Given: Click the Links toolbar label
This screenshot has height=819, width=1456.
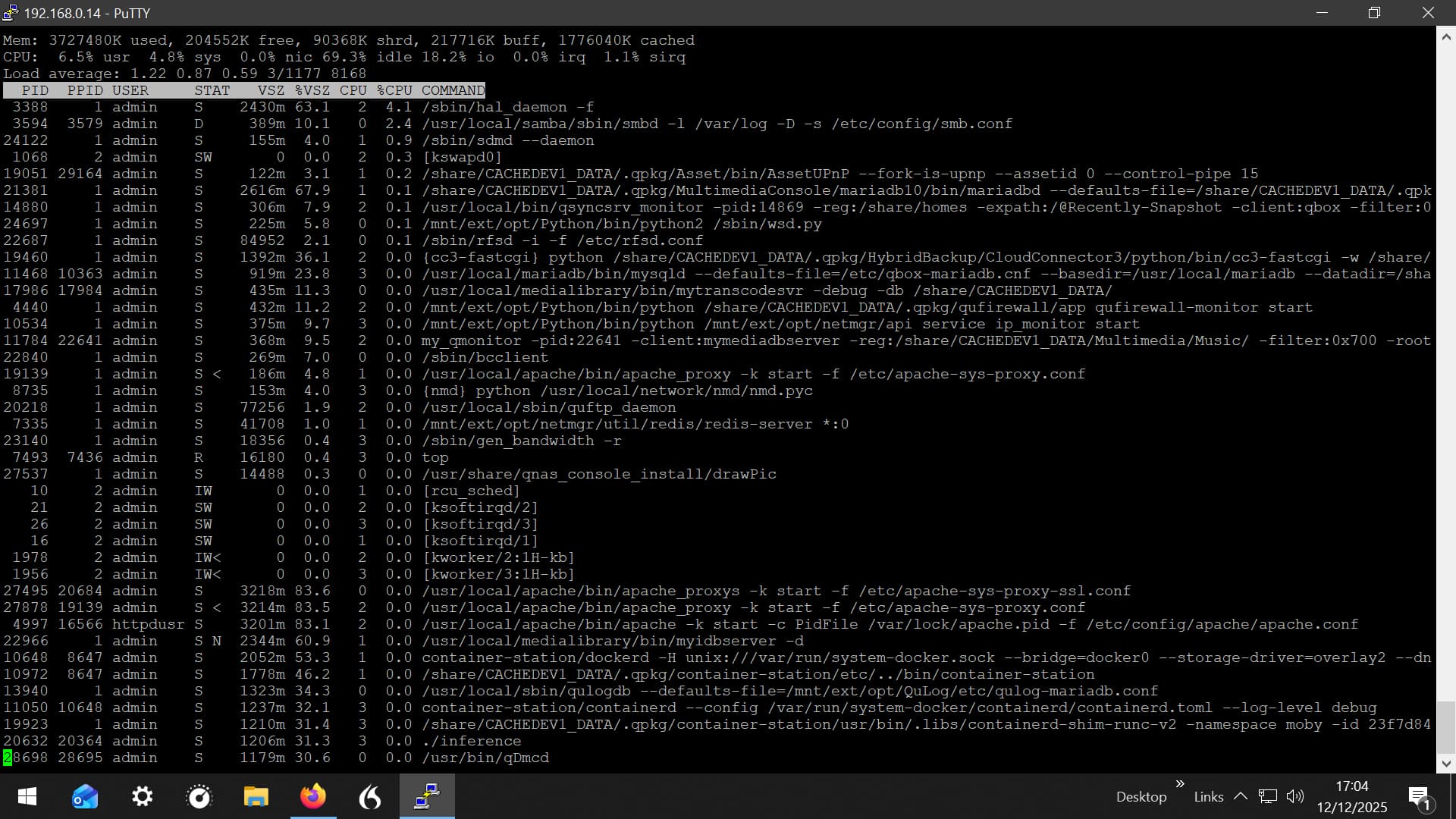Looking at the screenshot, I should (1208, 797).
